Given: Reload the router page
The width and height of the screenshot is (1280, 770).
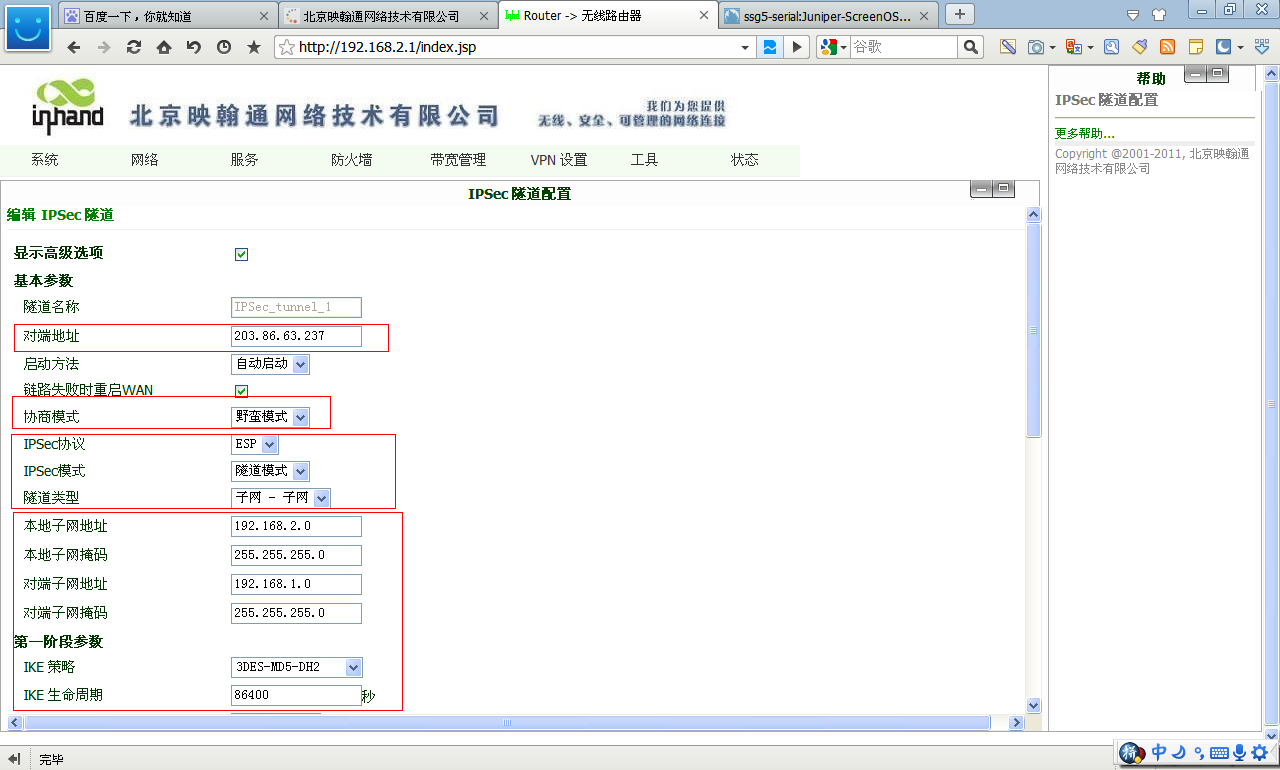Looking at the screenshot, I should click(x=133, y=47).
